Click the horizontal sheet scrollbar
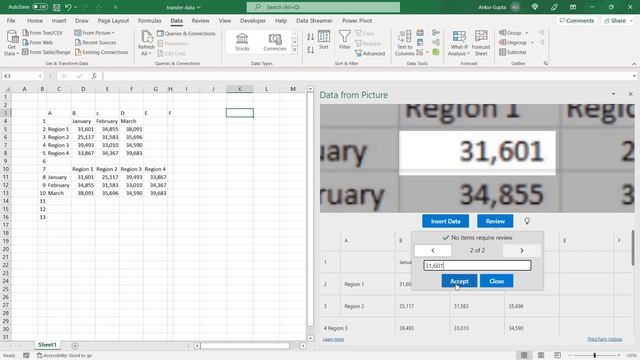 coord(245,346)
